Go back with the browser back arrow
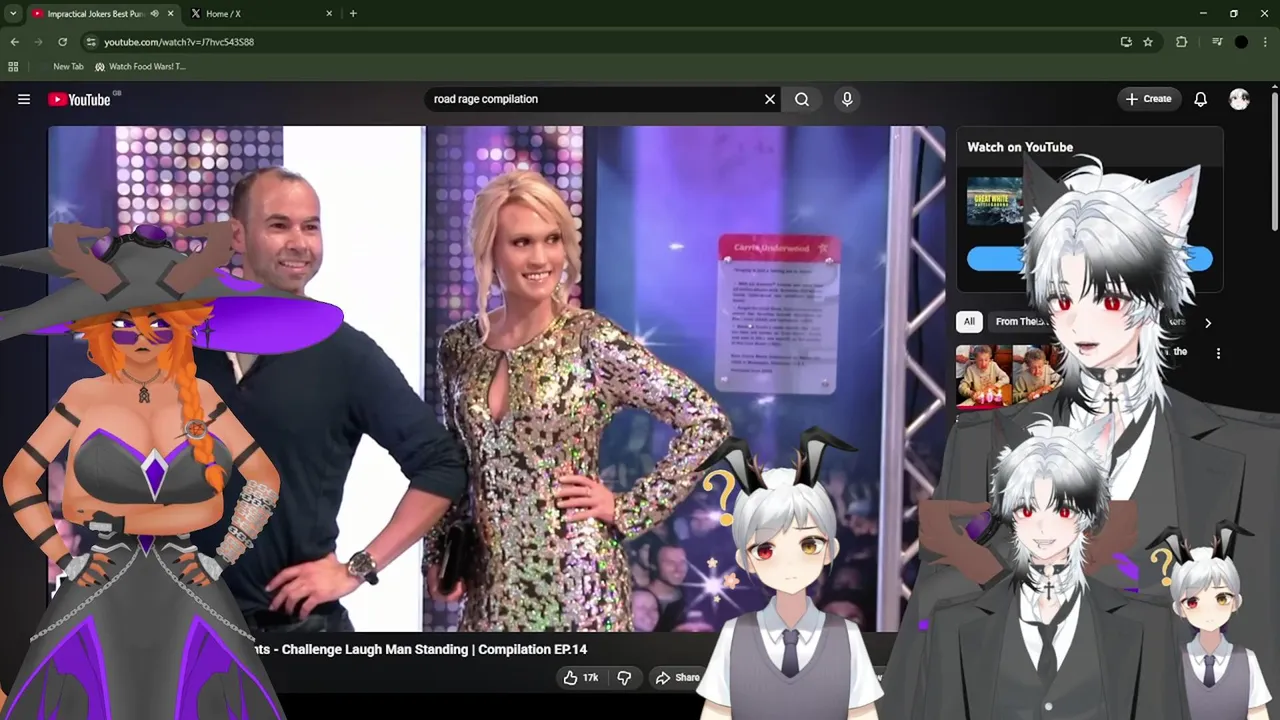 pos(14,42)
